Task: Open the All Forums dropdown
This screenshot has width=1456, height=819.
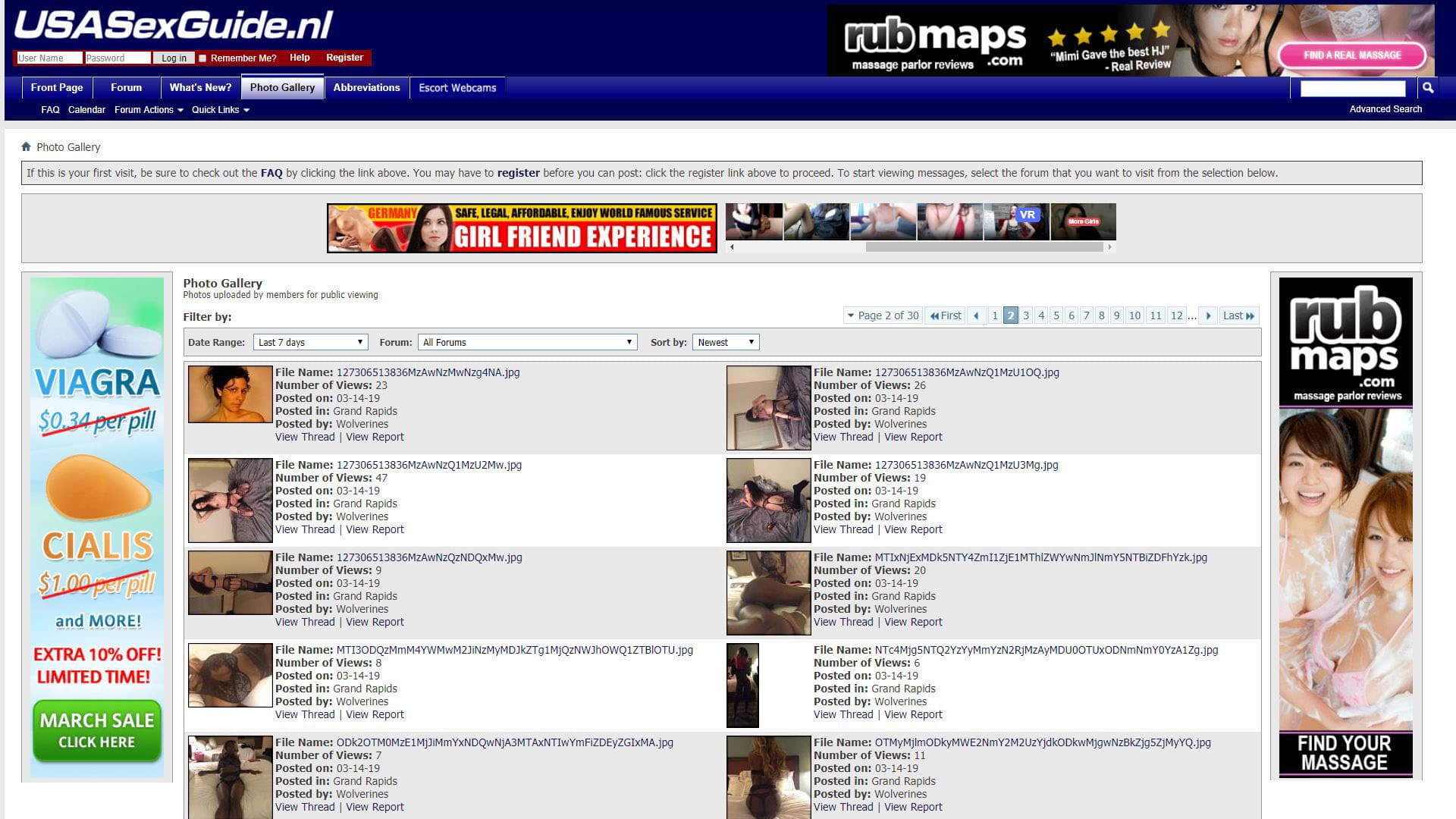Action: pos(527,343)
